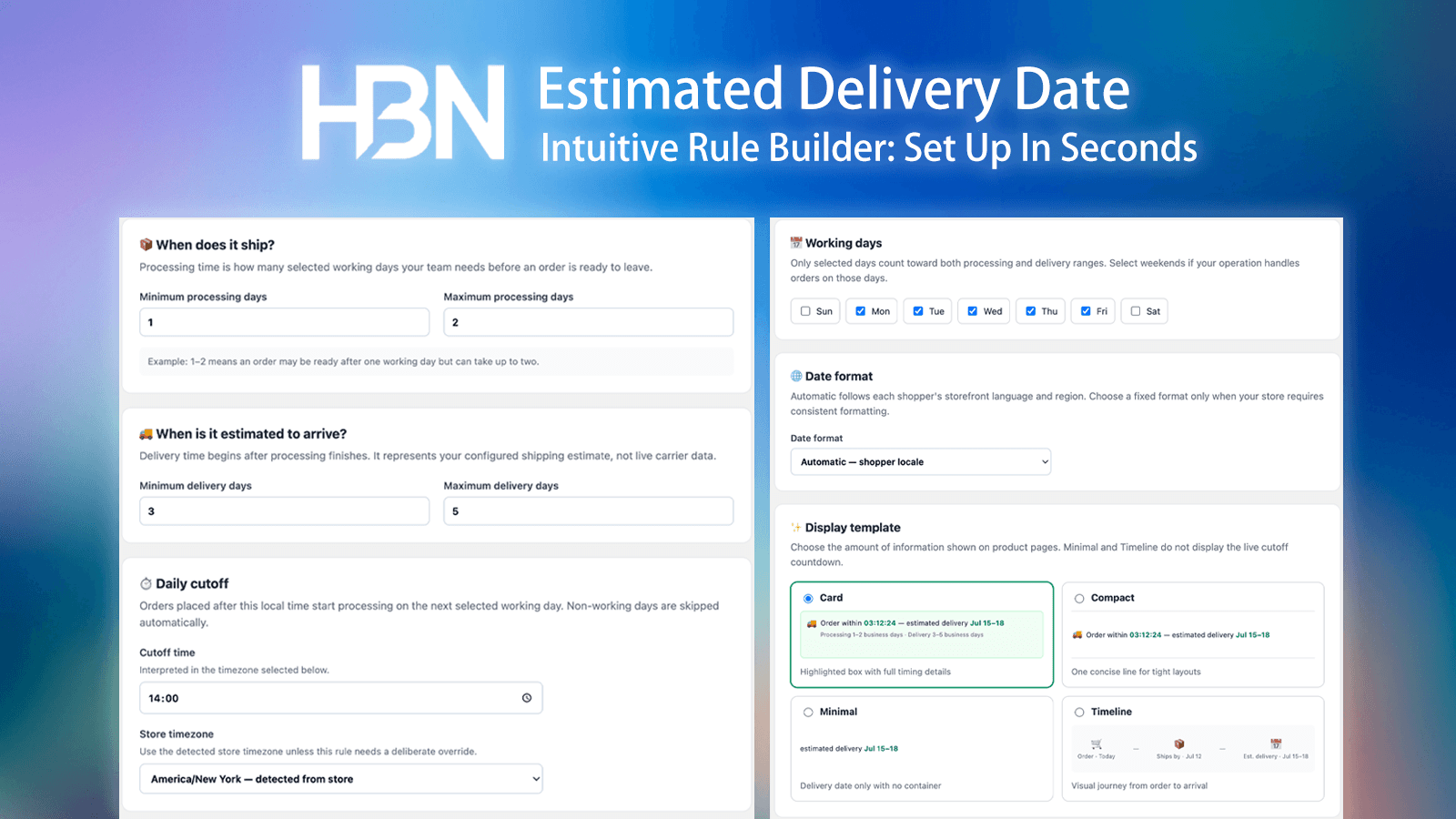Uncheck the Mon working day checkbox
The height and width of the screenshot is (819, 1456).
click(860, 311)
